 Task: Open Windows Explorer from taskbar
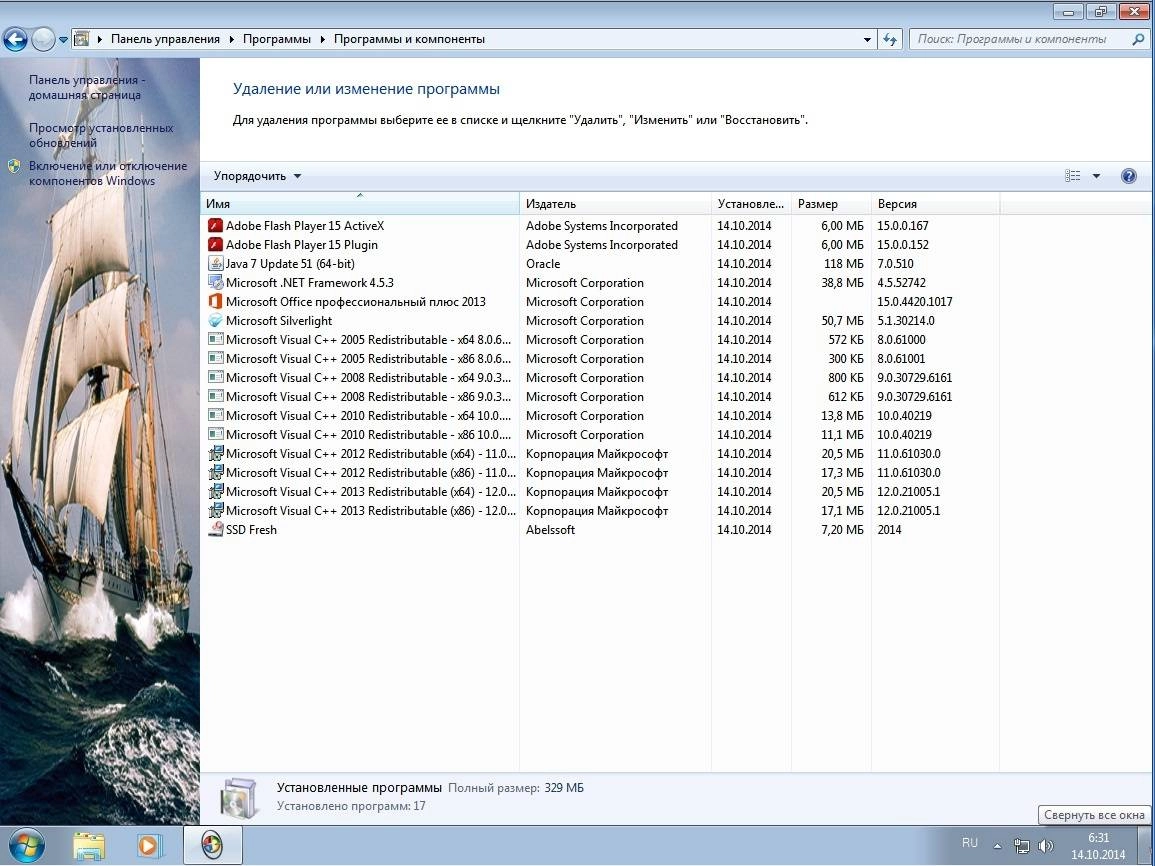pos(88,845)
